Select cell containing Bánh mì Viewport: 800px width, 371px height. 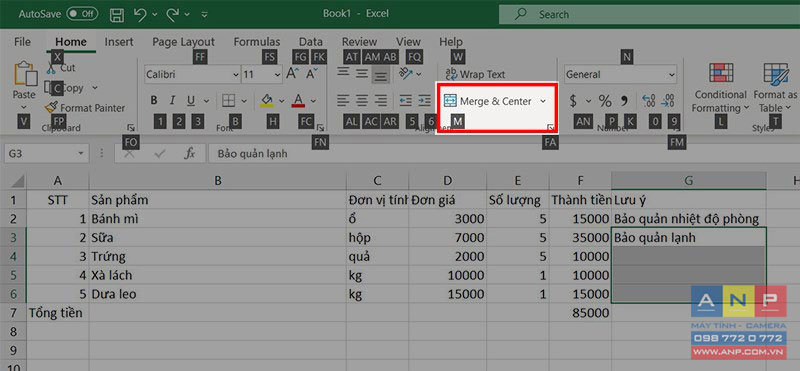(x=218, y=219)
